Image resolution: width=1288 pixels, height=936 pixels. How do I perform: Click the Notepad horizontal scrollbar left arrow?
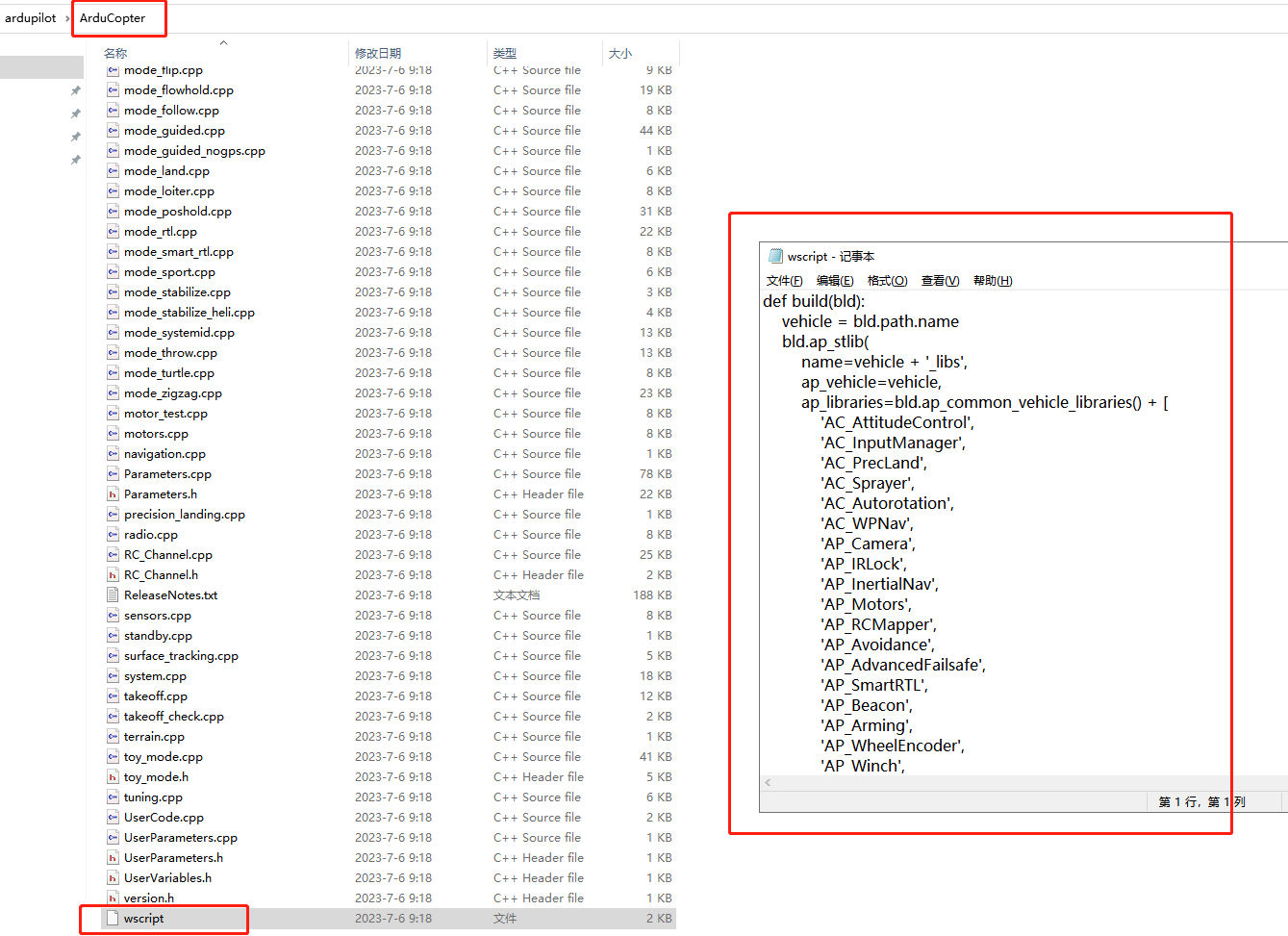(768, 783)
